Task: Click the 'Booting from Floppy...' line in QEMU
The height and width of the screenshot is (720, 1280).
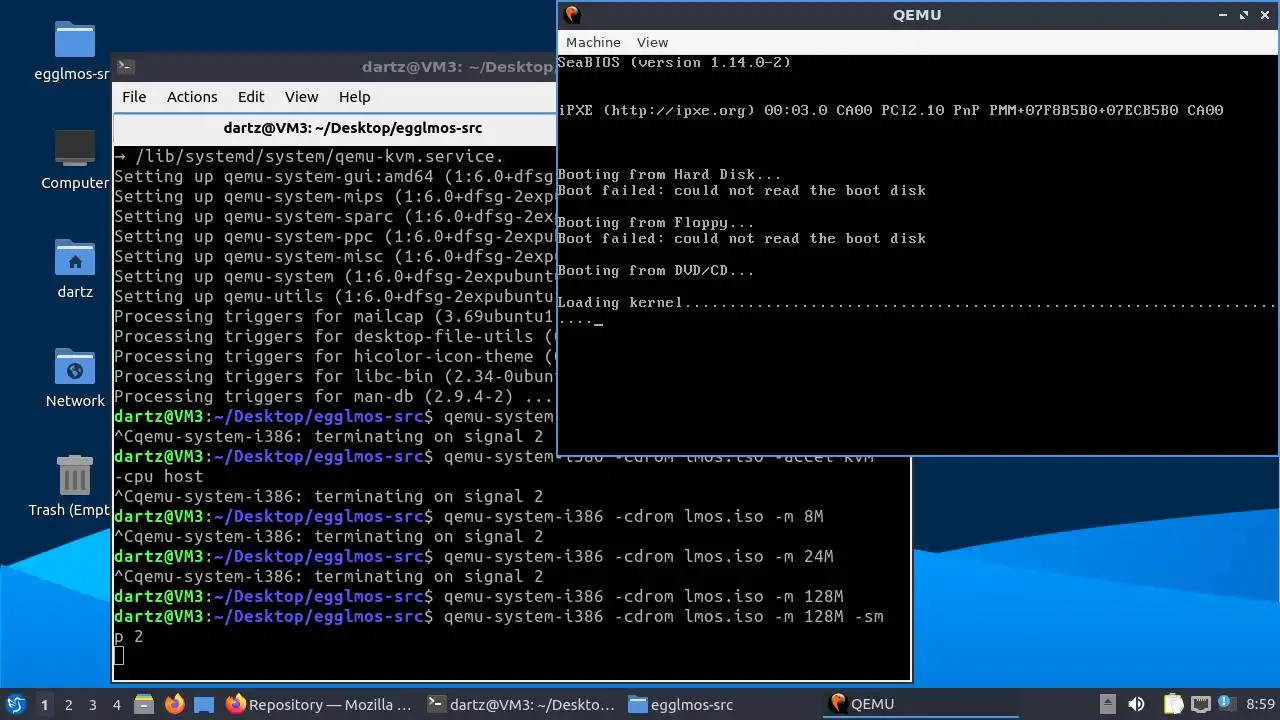Action: click(x=656, y=222)
